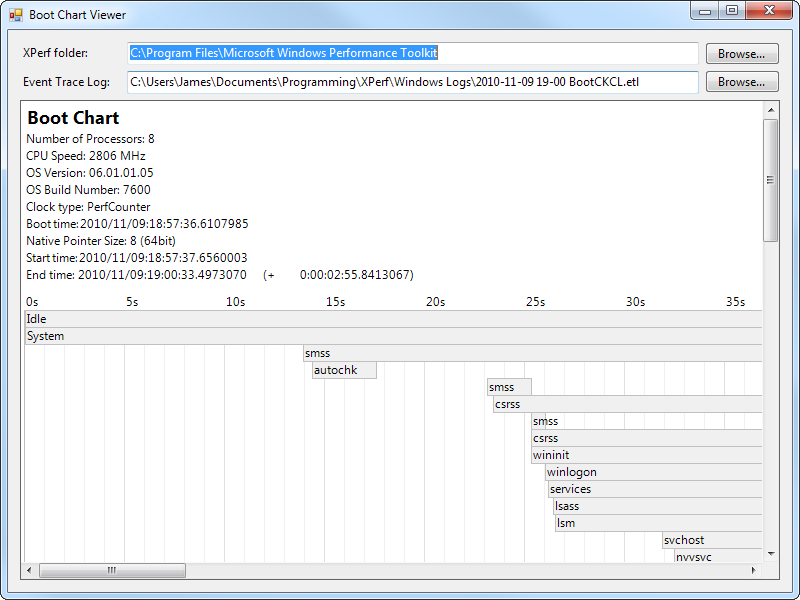Click the Start time line
The width and height of the screenshot is (800, 600).
click(x=137, y=258)
